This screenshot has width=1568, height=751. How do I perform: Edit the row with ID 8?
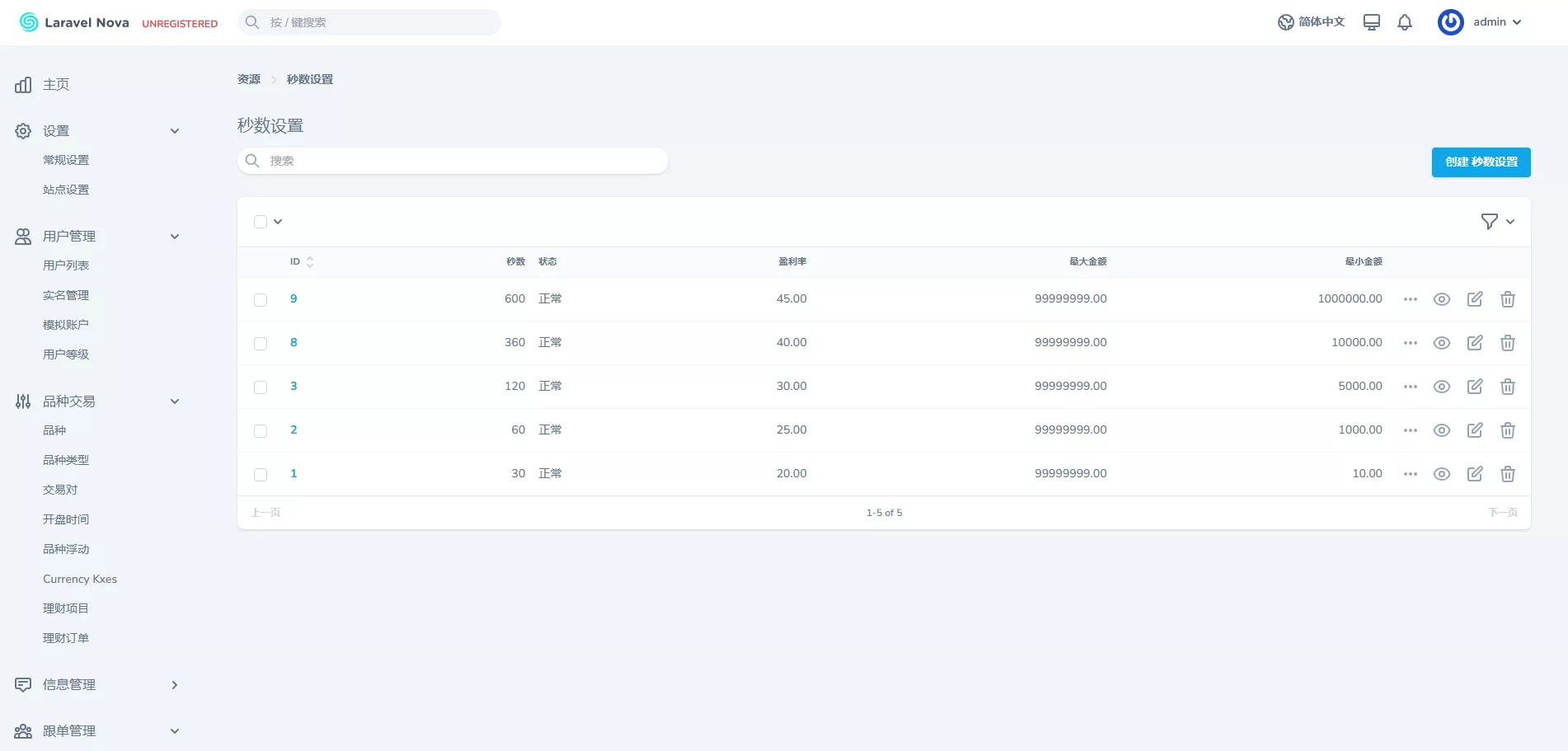click(1474, 343)
